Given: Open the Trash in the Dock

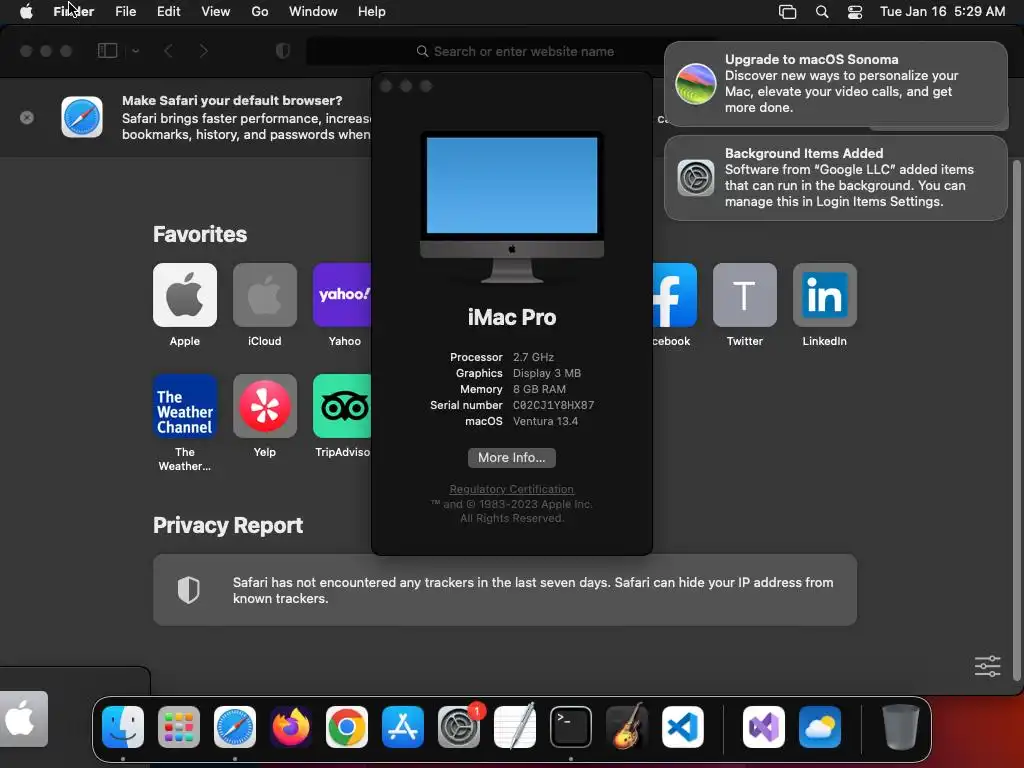Looking at the screenshot, I should coord(901,727).
